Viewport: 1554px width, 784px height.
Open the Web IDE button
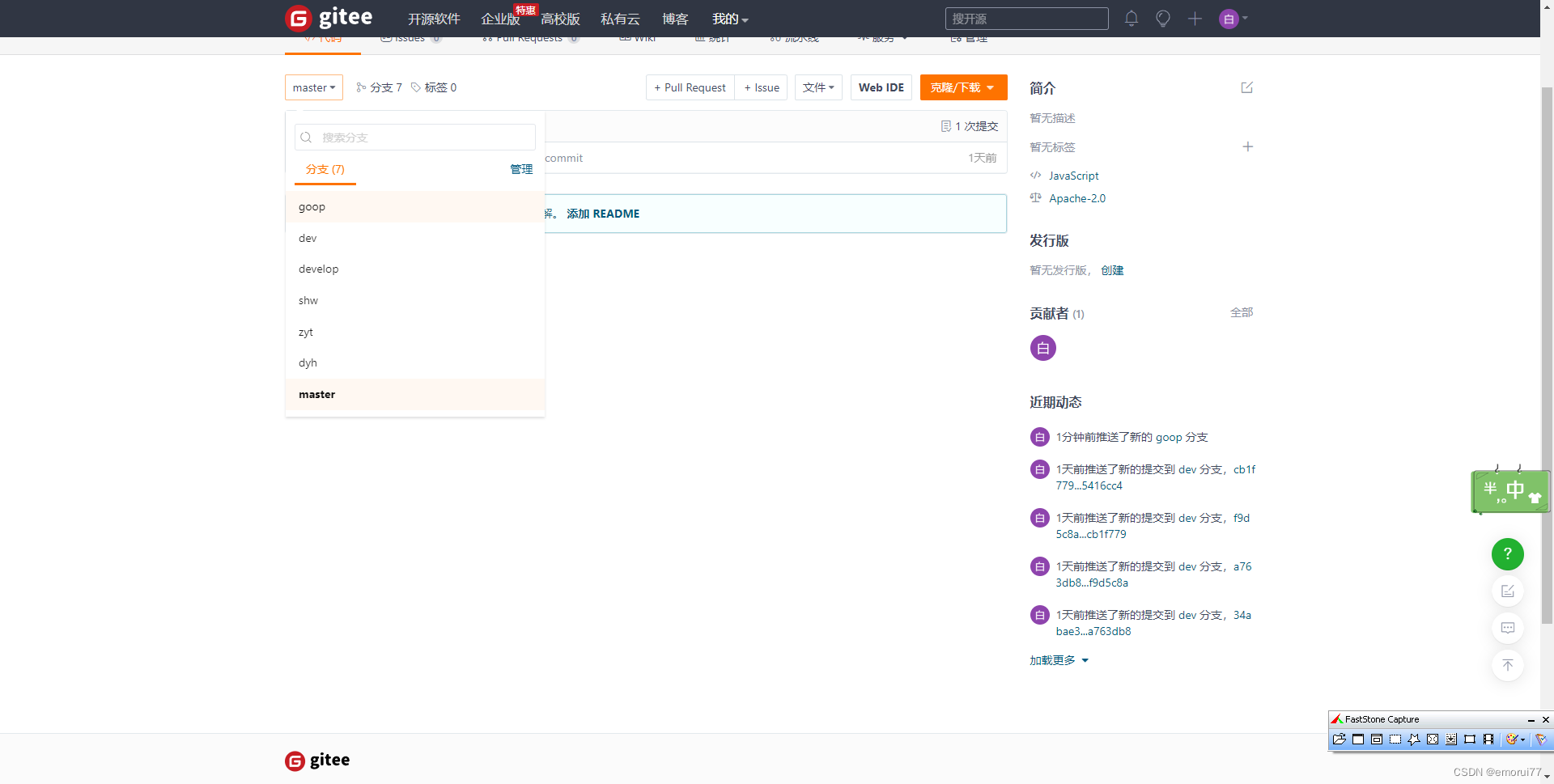tap(881, 87)
